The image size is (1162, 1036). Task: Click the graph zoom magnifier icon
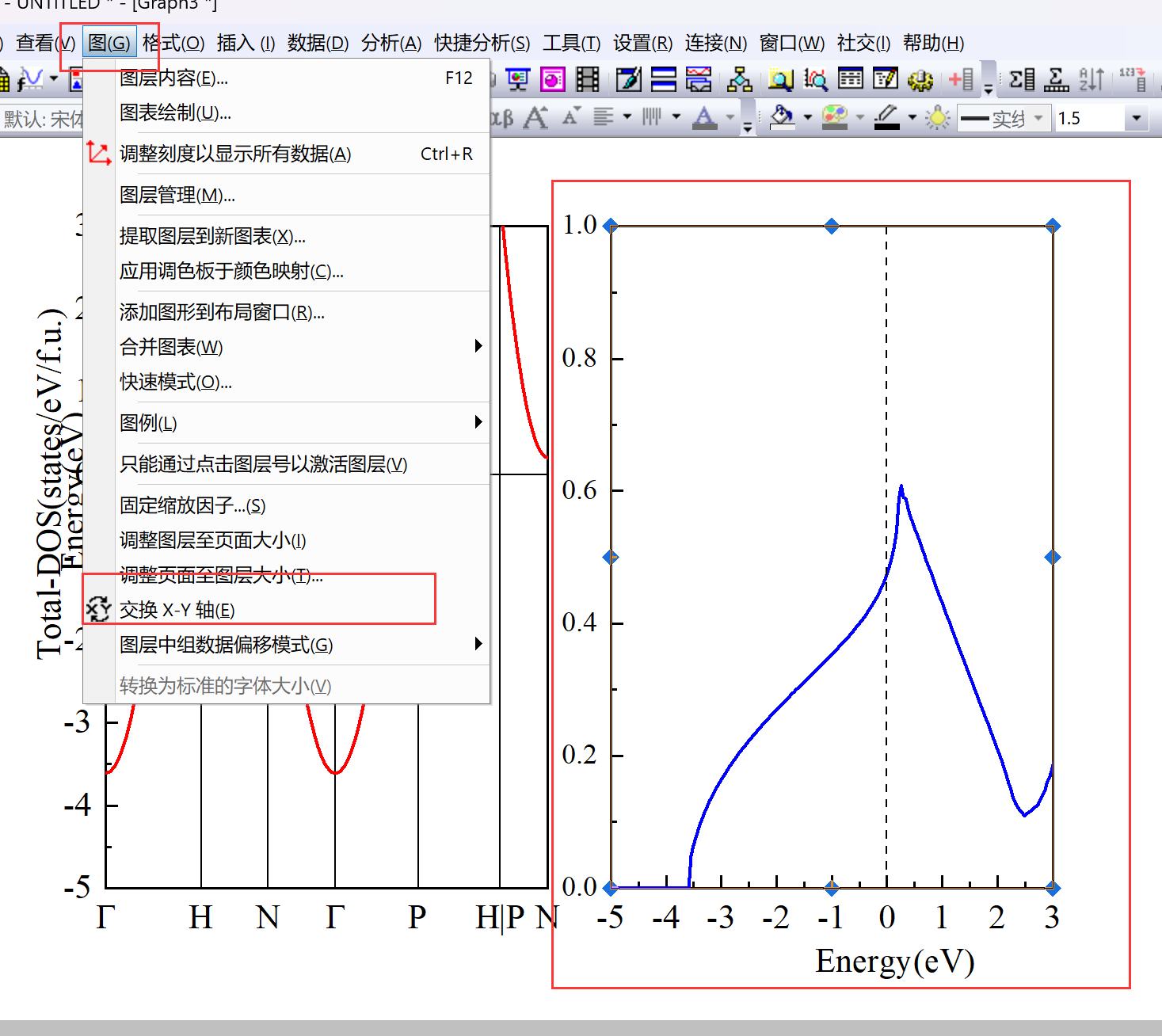pos(815,79)
